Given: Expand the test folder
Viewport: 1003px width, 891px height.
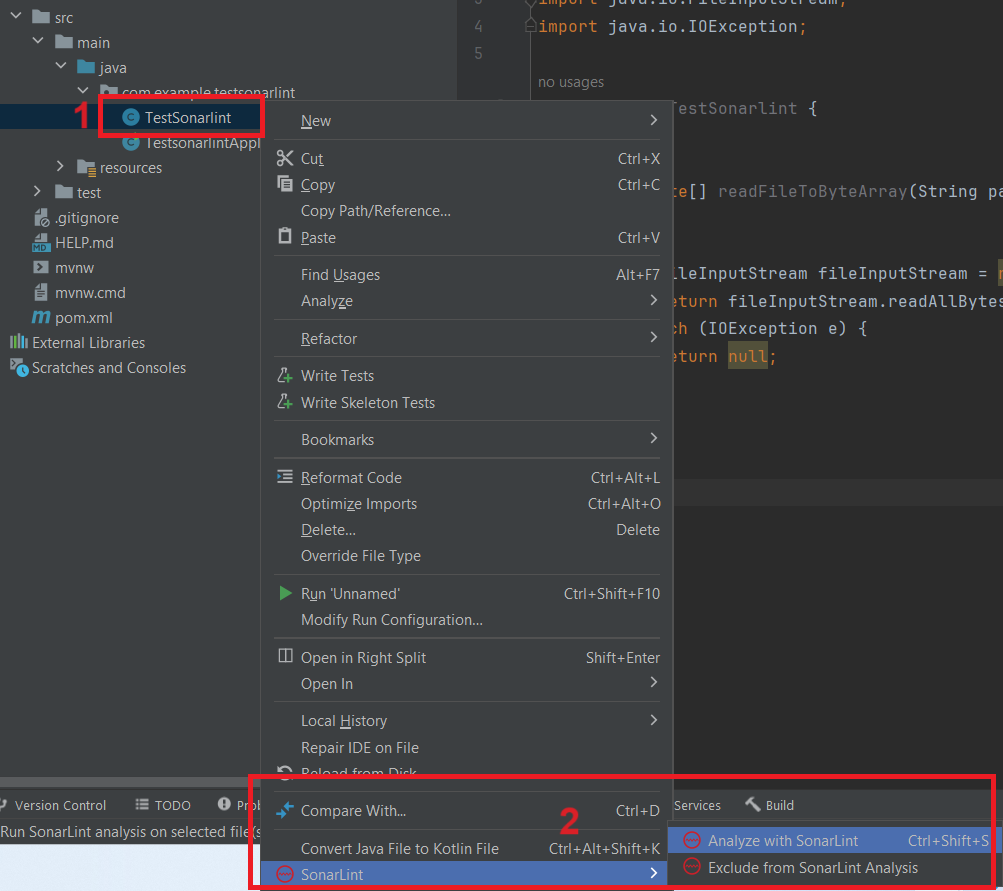Looking at the screenshot, I should click(37, 191).
